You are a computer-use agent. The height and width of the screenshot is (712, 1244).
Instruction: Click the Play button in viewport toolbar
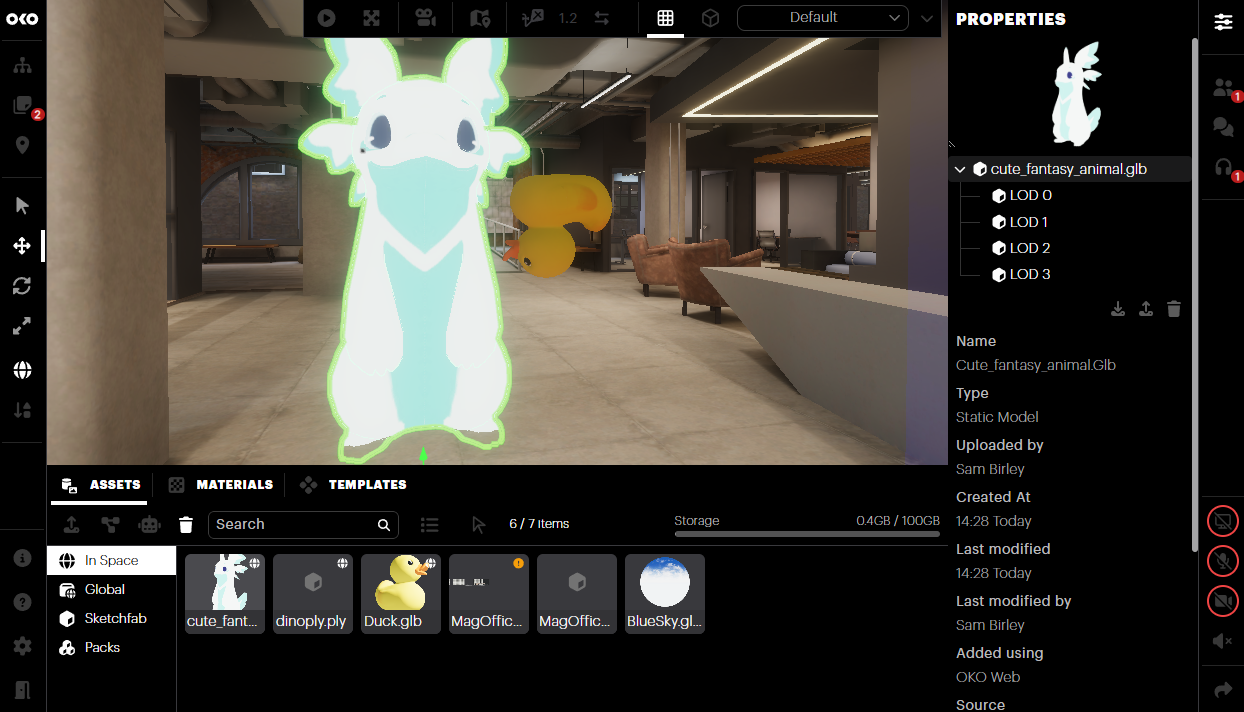point(326,18)
